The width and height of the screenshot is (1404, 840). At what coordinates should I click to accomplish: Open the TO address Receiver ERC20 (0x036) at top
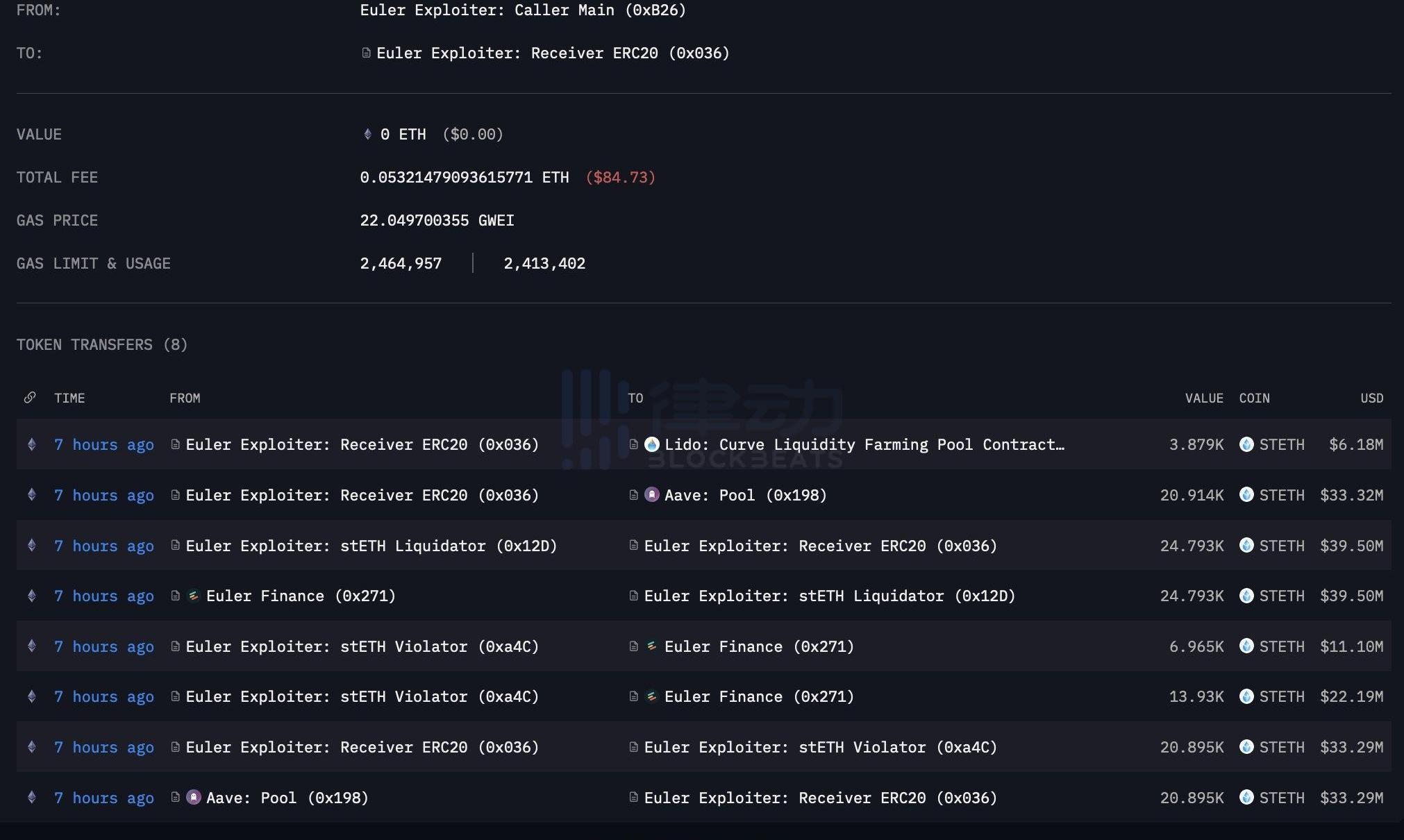point(553,53)
